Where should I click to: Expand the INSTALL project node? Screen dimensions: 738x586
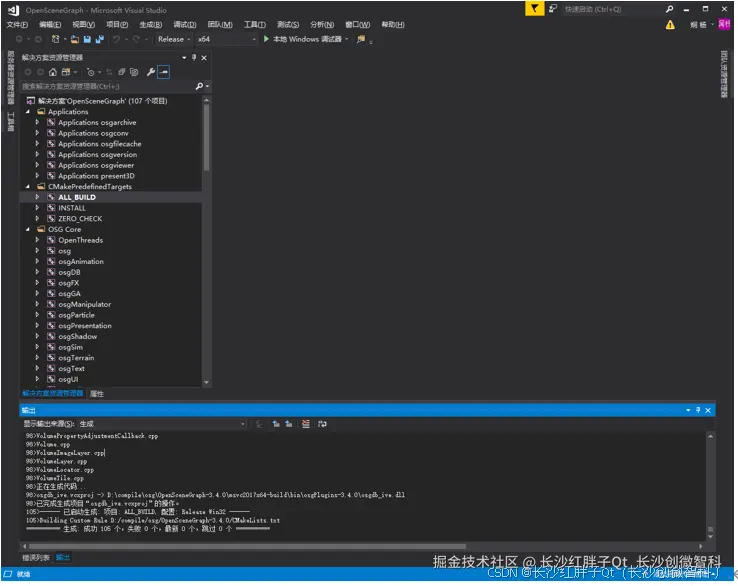tap(37, 208)
